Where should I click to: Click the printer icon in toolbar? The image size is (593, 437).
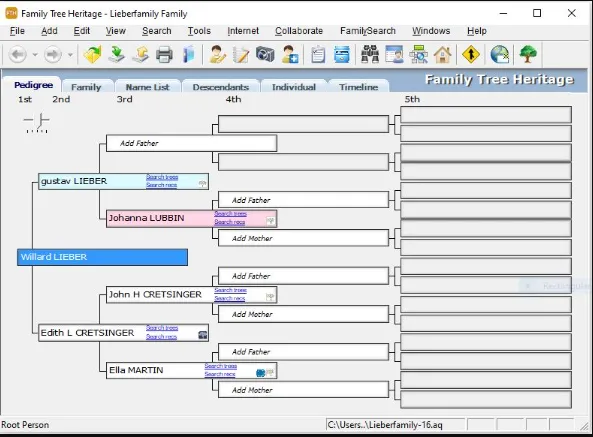point(164,54)
